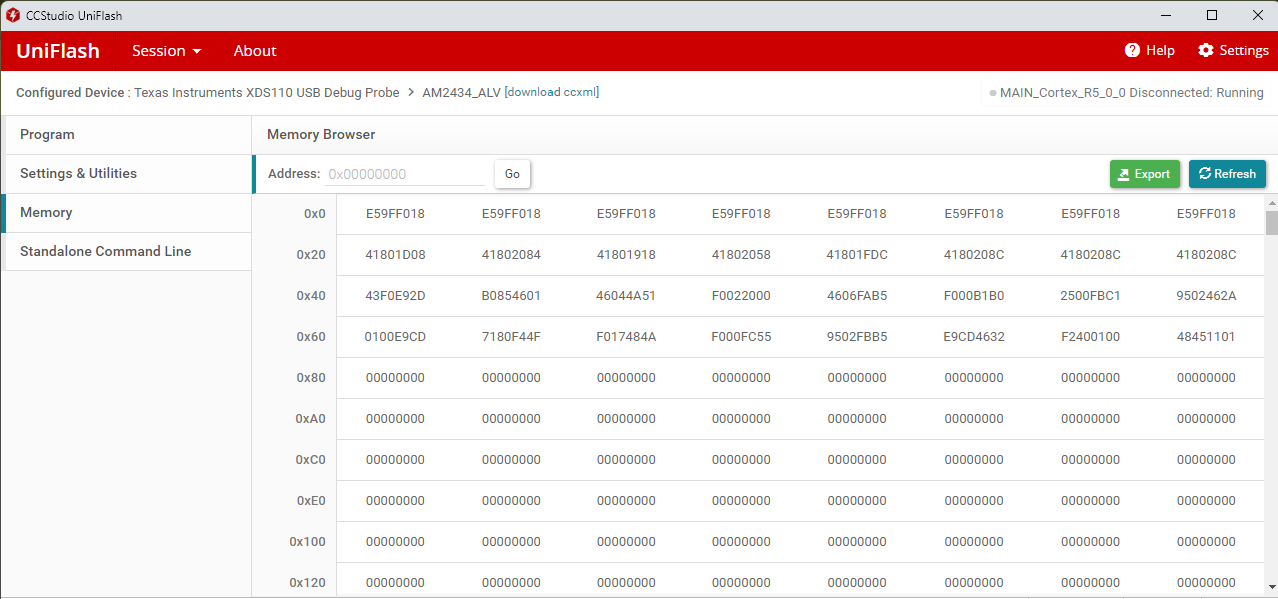The width and height of the screenshot is (1278, 599).
Task: Click the download ccxml link
Action: (x=552, y=92)
